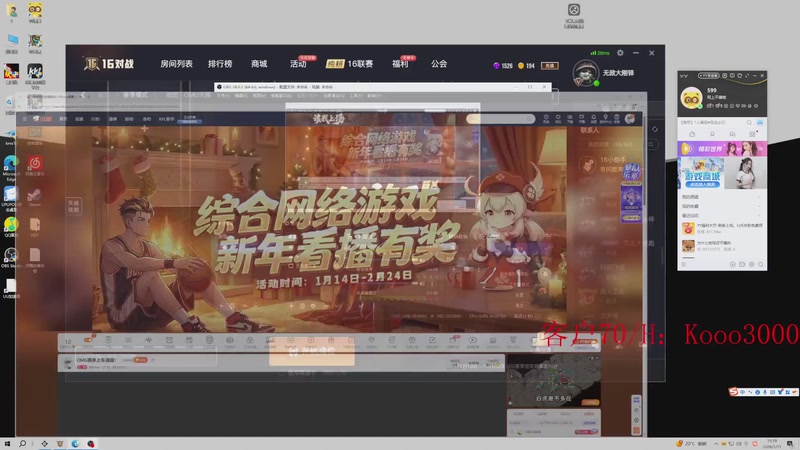Expand the 我的收藏 section in YY

(721, 206)
